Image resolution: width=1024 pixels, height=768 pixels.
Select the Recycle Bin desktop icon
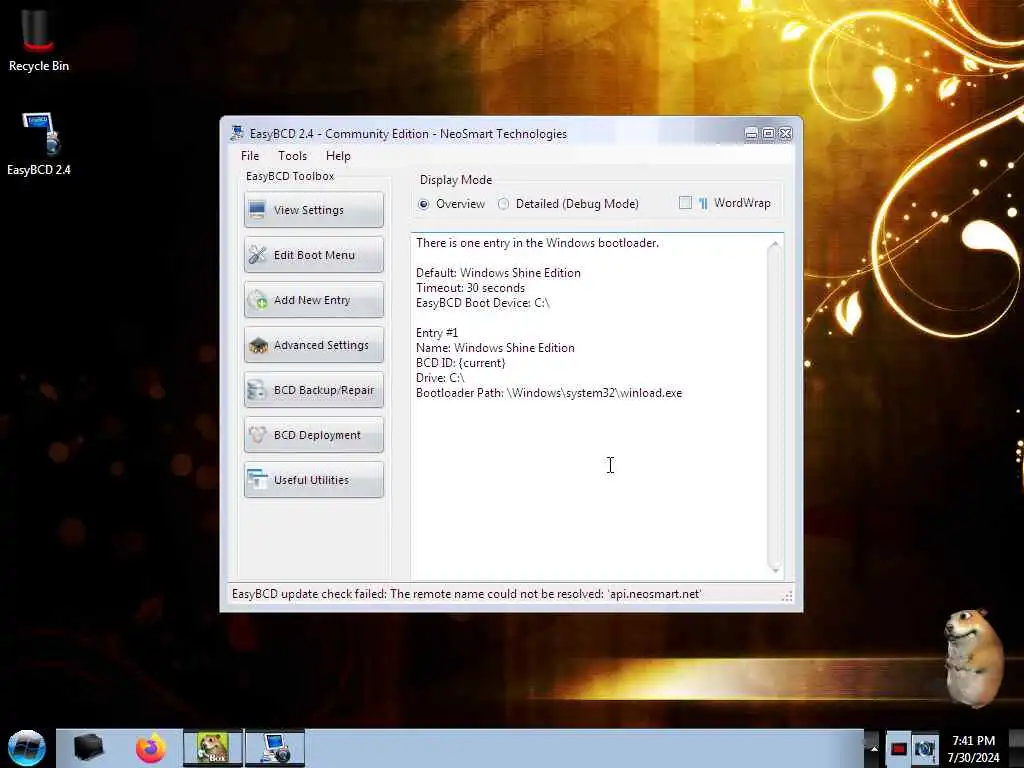(x=39, y=40)
